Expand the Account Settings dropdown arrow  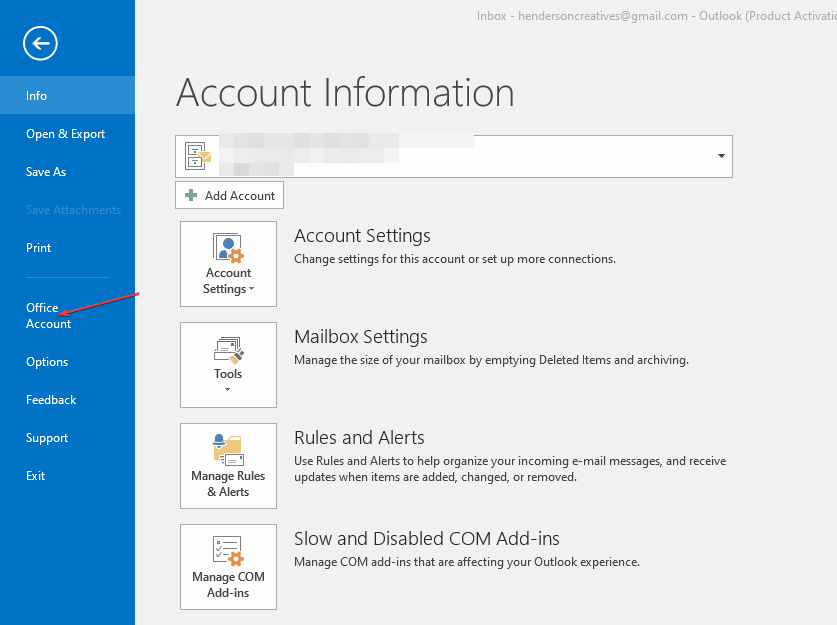click(251, 289)
